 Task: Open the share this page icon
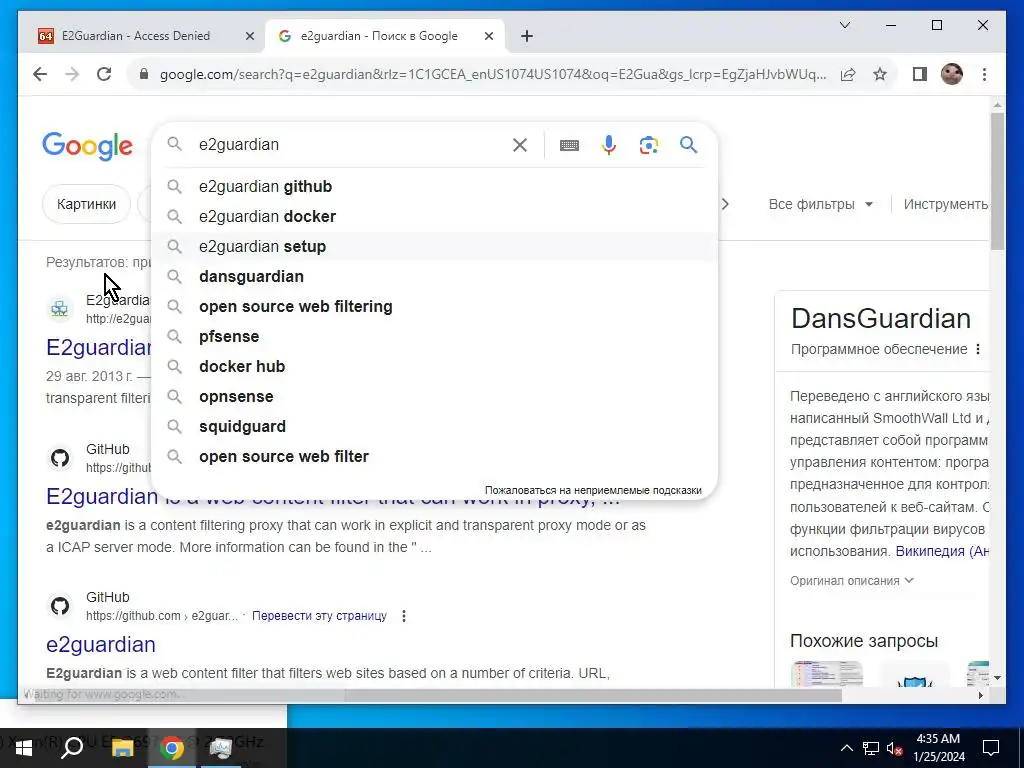coord(848,74)
